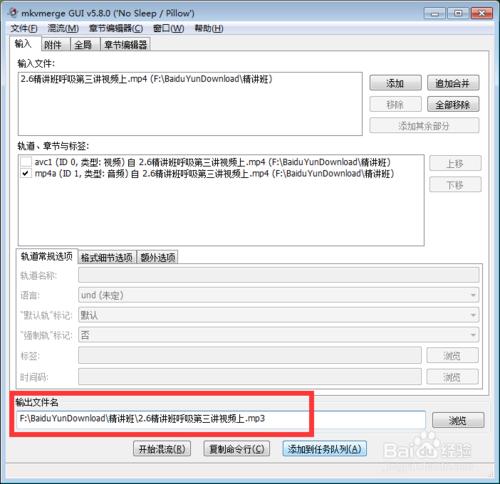Click the 下移 button
Screen dimensions: 500x484
point(455,184)
